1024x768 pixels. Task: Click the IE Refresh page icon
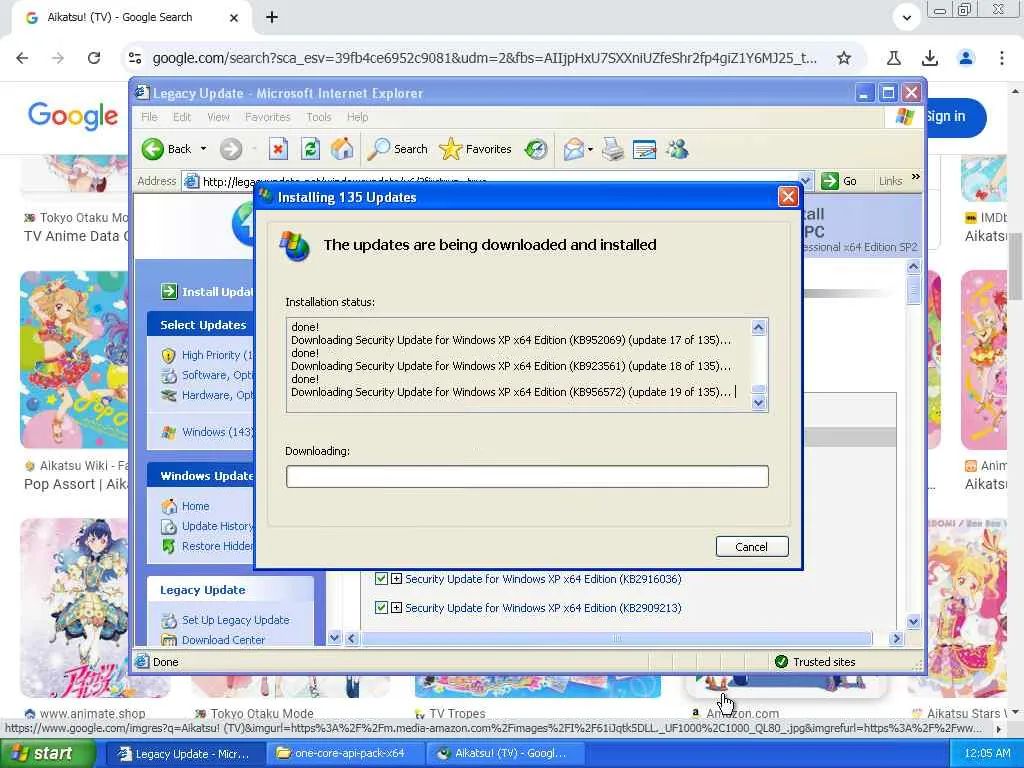click(310, 150)
